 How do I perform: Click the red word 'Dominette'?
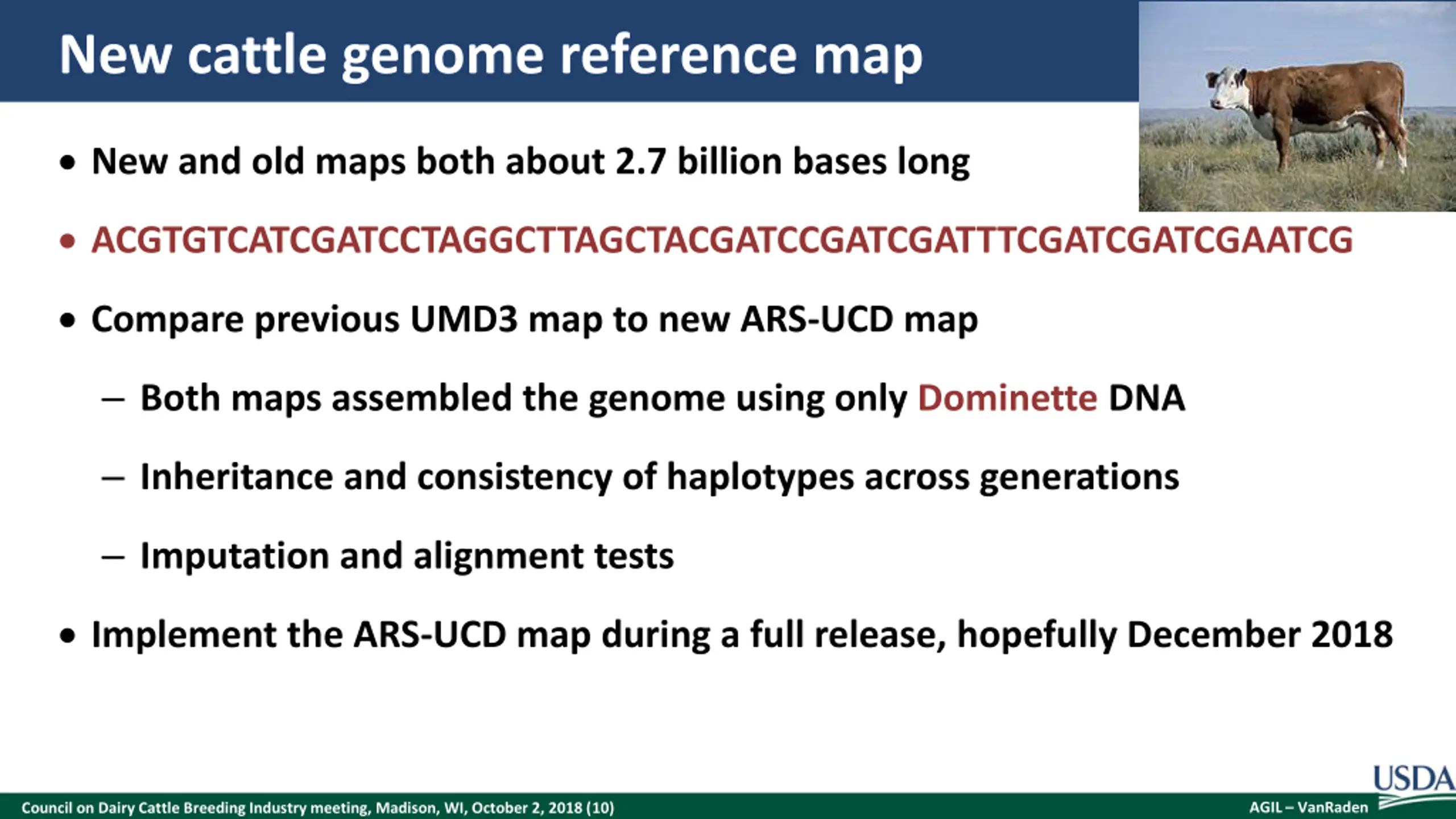pyautogui.click(x=1007, y=398)
